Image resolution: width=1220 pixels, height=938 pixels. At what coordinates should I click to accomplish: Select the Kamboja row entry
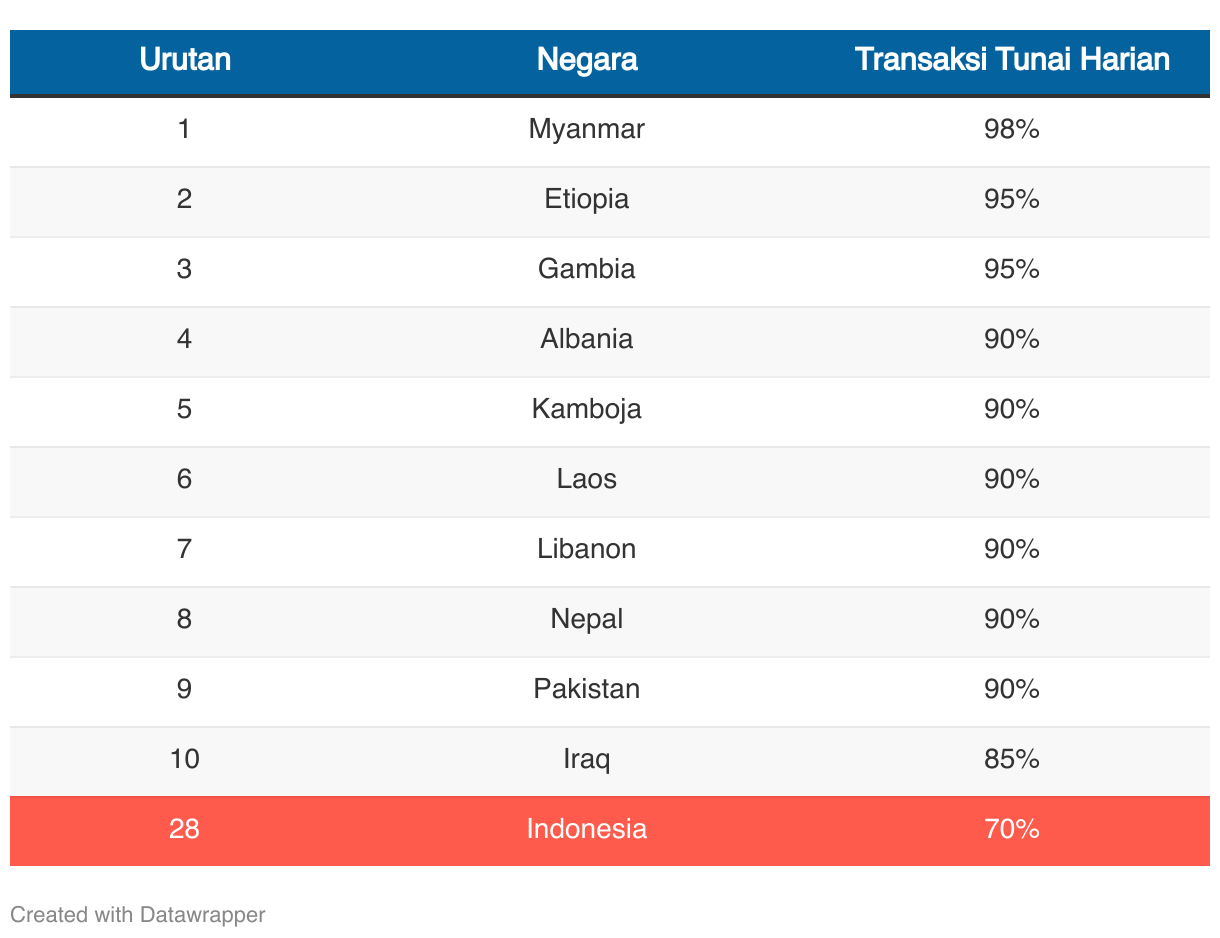coord(587,409)
